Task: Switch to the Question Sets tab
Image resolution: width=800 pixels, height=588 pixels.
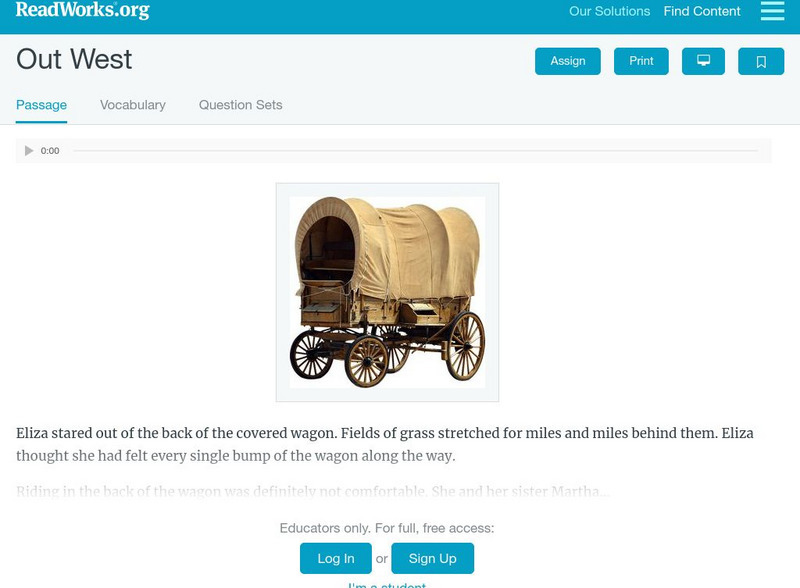Action: click(240, 105)
